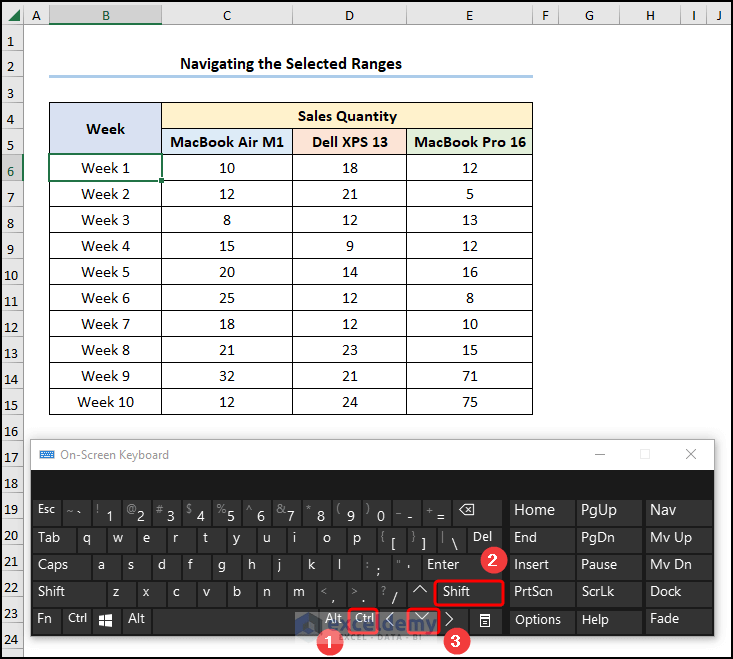This screenshot has height=659, width=733.
Task: Click the Help key
Action: [608, 620]
